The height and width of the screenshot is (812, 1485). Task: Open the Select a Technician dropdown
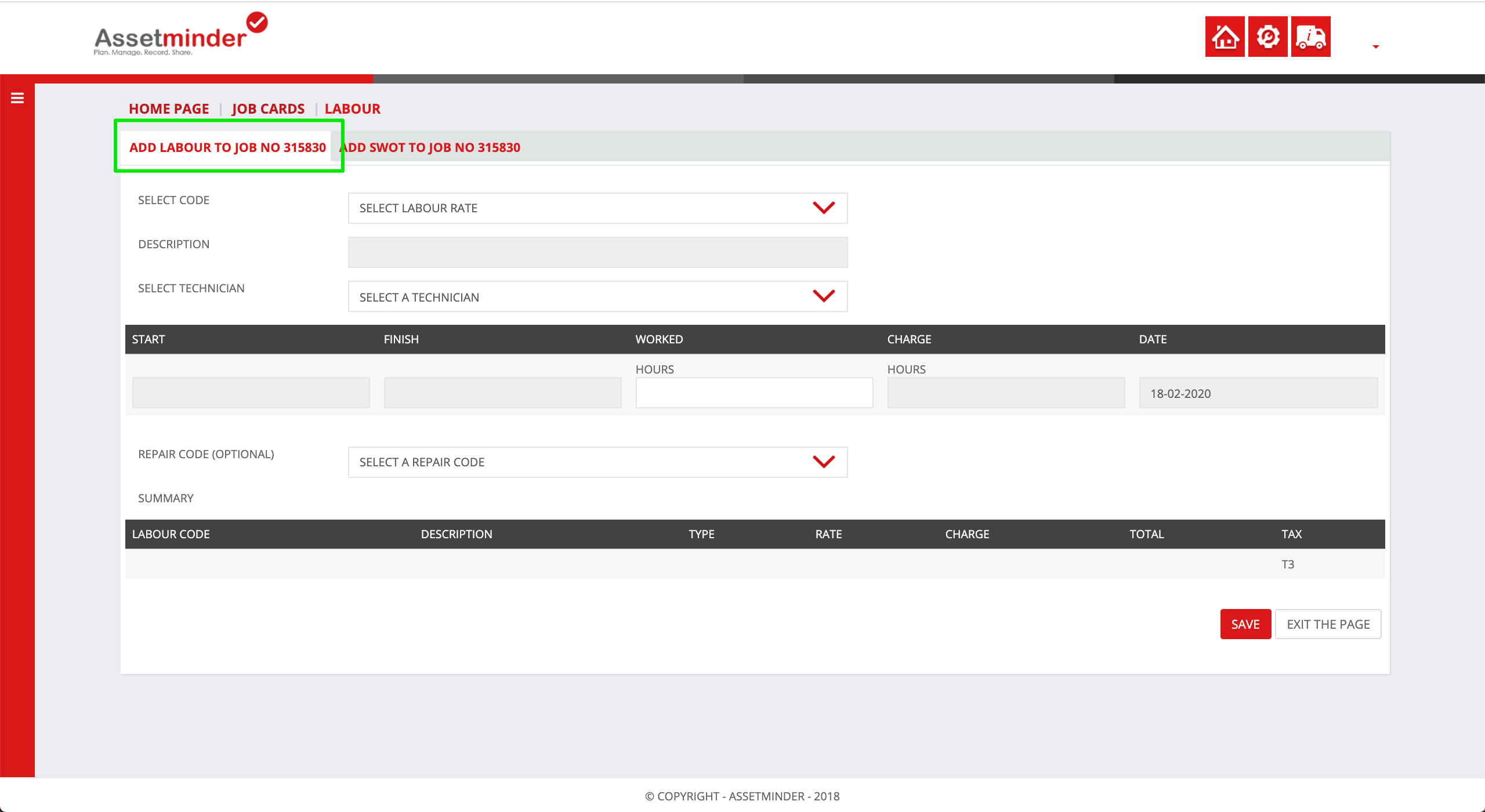597,297
